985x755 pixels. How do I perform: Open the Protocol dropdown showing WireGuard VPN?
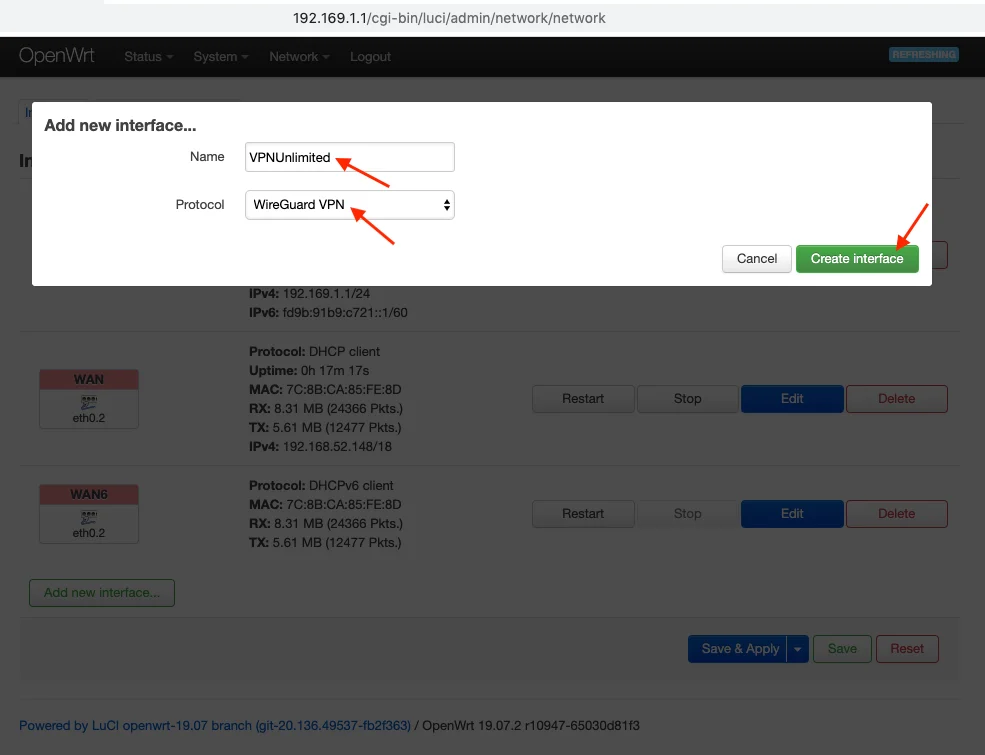(350, 205)
